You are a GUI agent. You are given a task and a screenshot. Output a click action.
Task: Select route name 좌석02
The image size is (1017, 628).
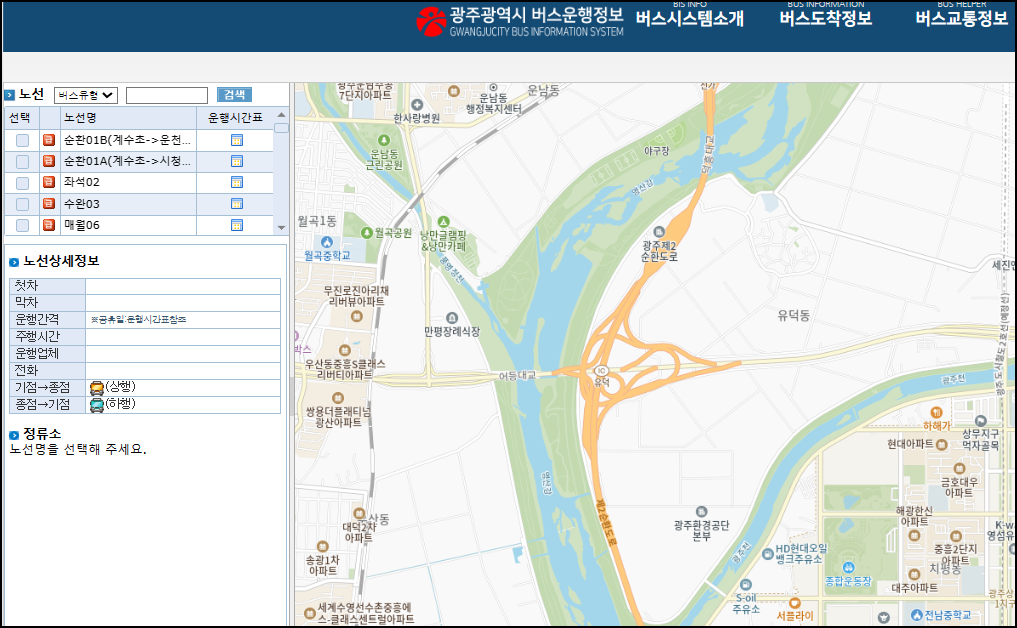(82, 182)
